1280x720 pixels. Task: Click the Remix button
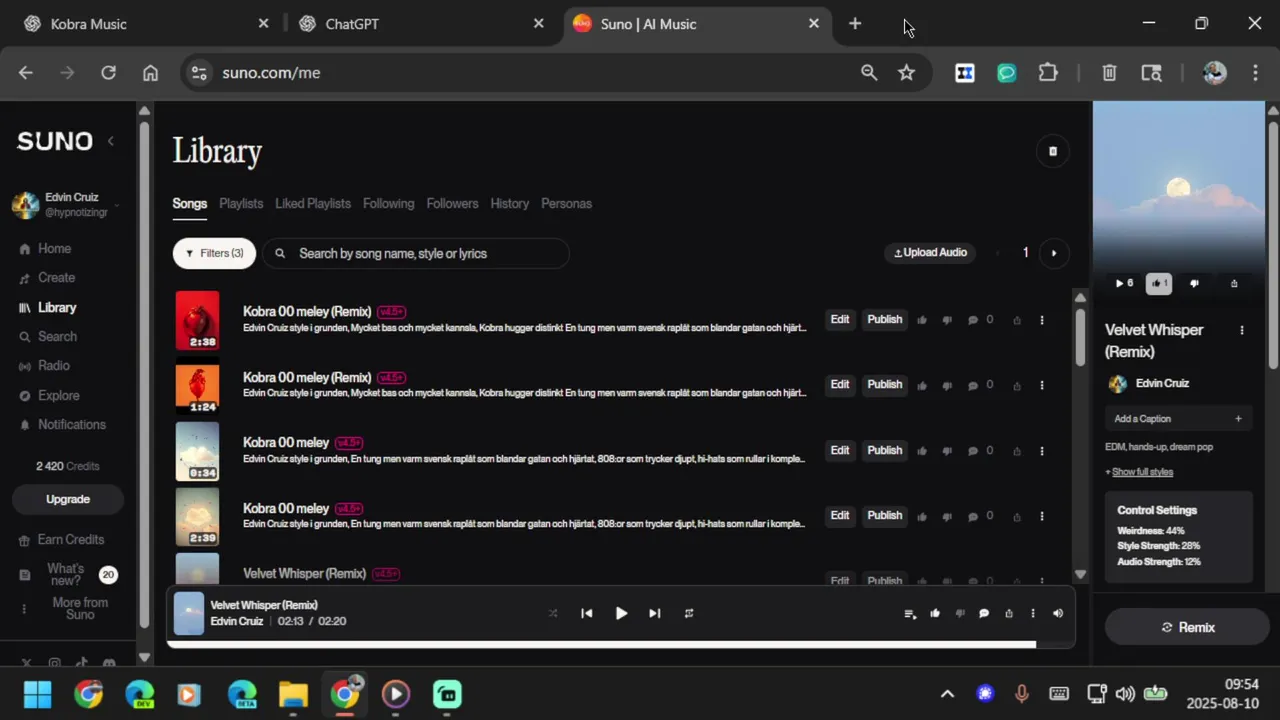(1187, 628)
